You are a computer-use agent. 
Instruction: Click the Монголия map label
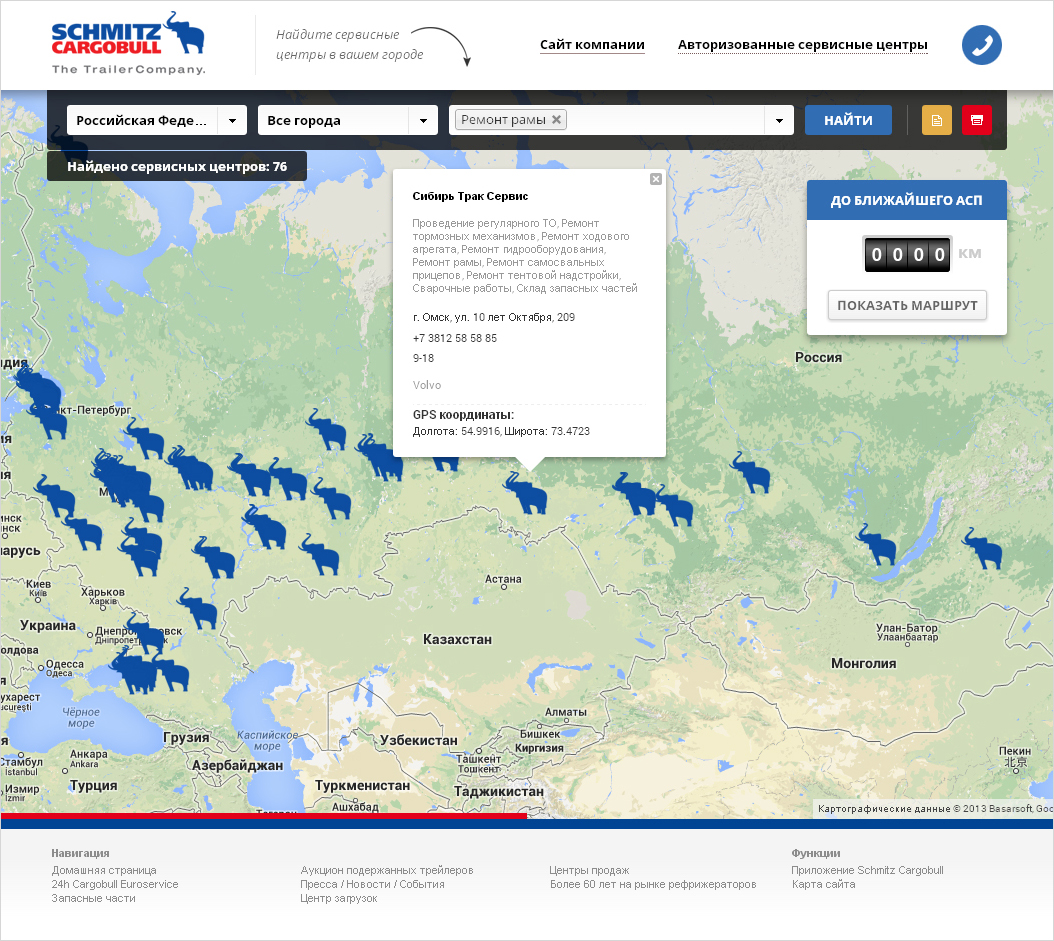(864, 664)
